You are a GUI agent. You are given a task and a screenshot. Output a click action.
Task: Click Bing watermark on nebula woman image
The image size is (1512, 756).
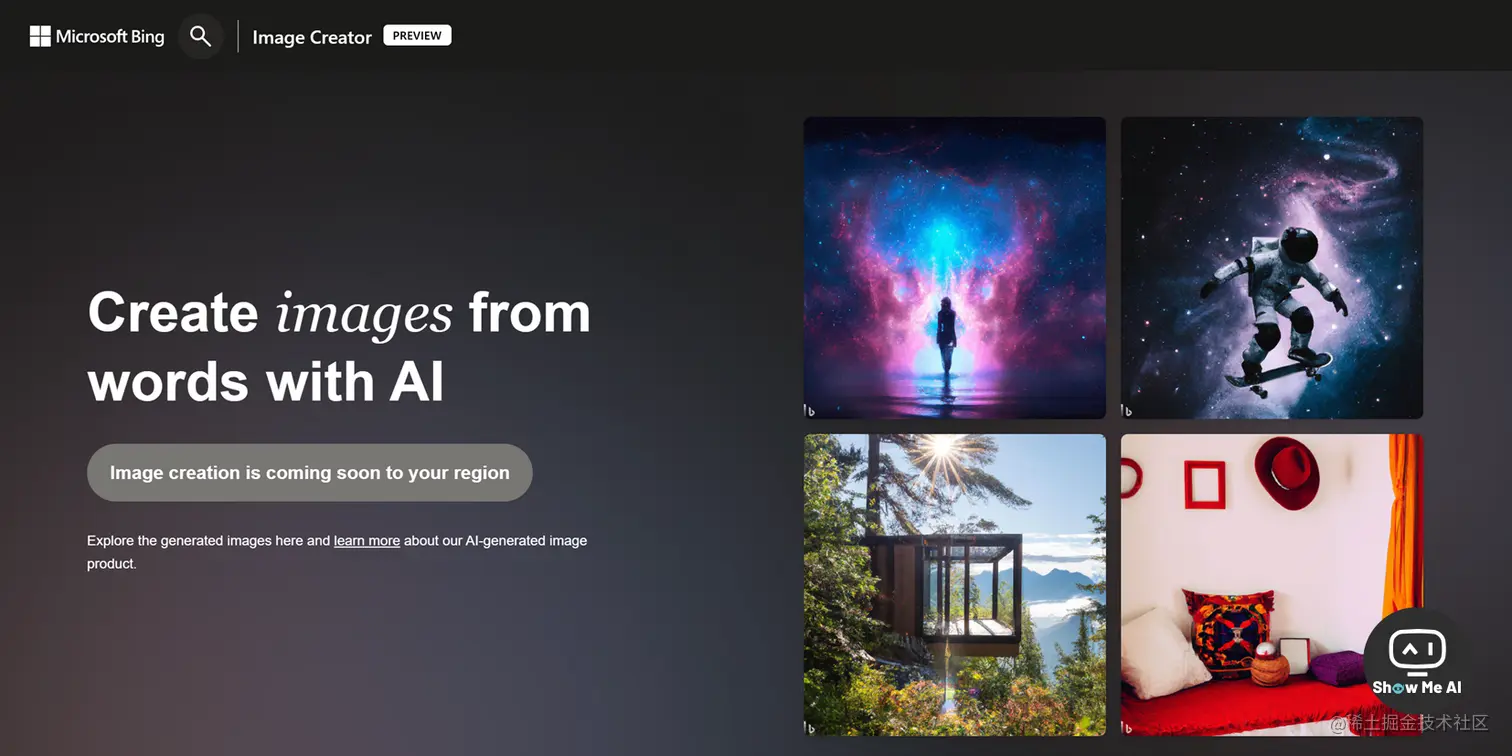tap(810, 410)
